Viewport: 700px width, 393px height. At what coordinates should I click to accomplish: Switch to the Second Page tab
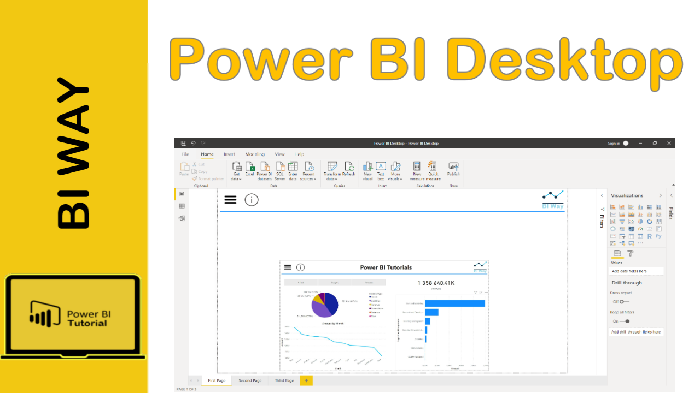(x=250, y=380)
